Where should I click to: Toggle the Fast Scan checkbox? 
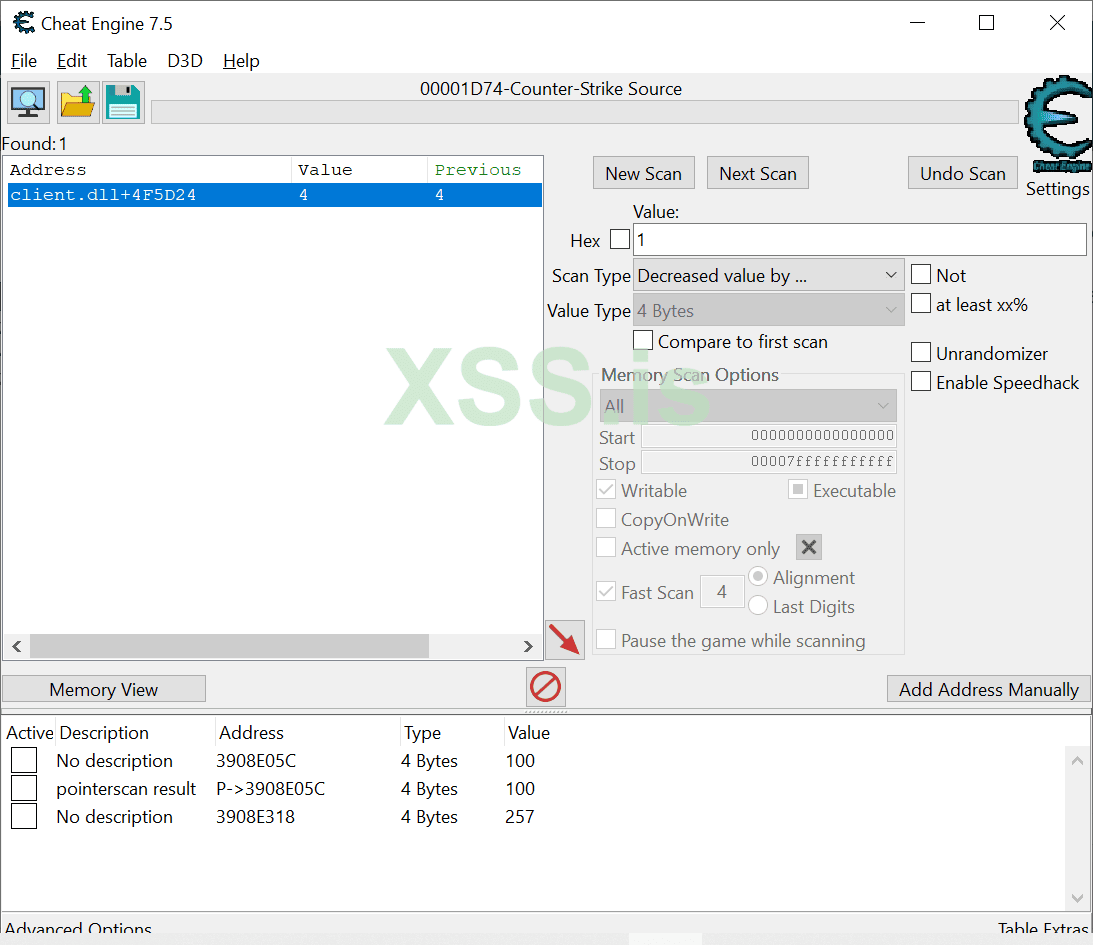click(x=606, y=592)
